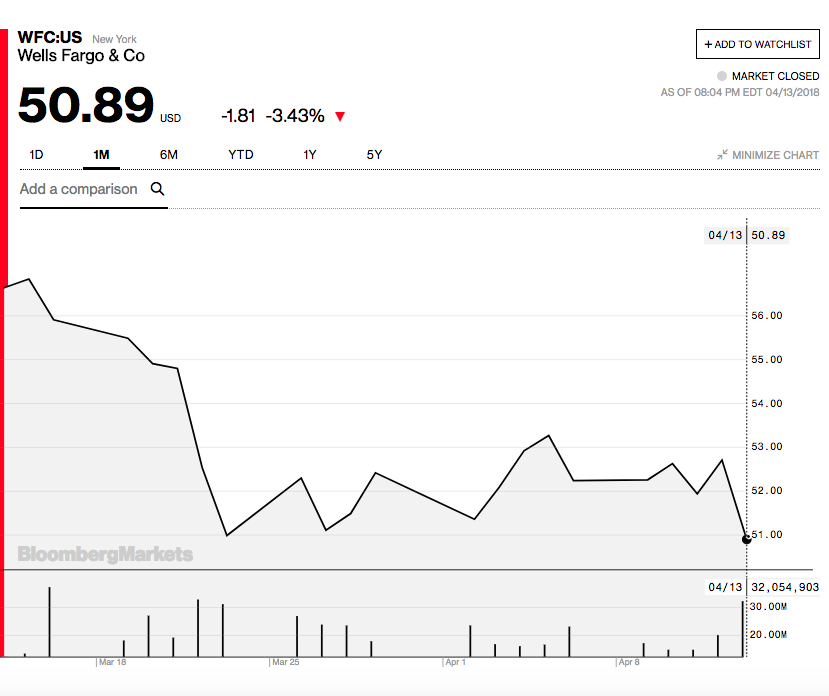This screenshot has height=696, width=829.
Task: Click the Mar 25 date axis label
Action: tap(285, 662)
